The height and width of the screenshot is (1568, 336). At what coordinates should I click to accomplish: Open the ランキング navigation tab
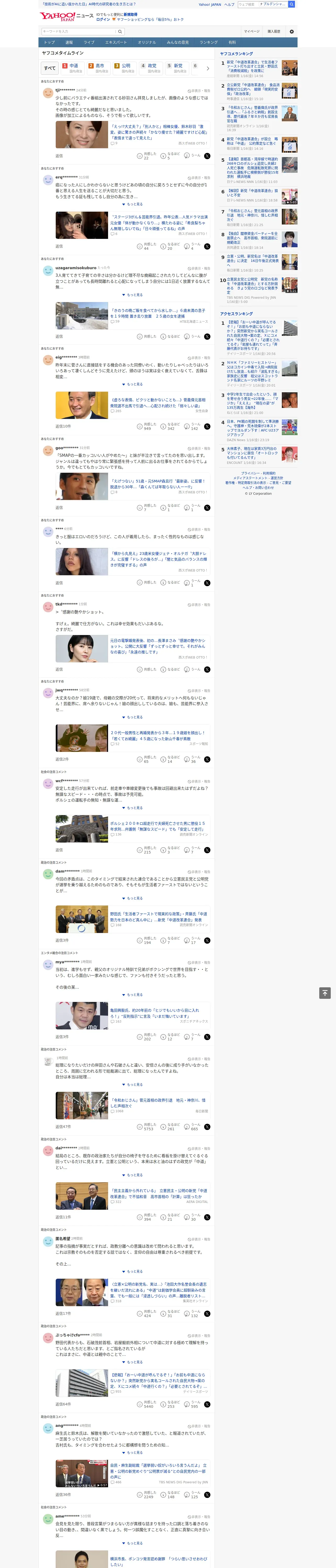point(209,43)
